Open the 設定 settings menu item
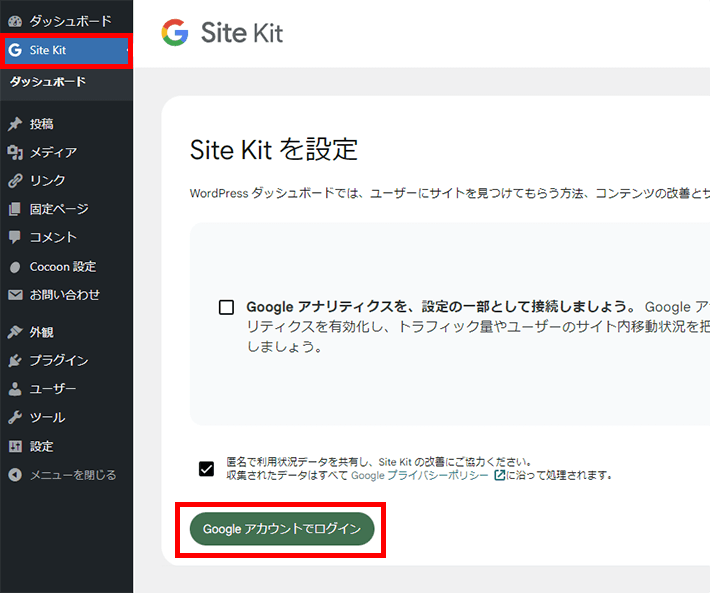This screenshot has width=710, height=593. pyautogui.click(x=41, y=446)
